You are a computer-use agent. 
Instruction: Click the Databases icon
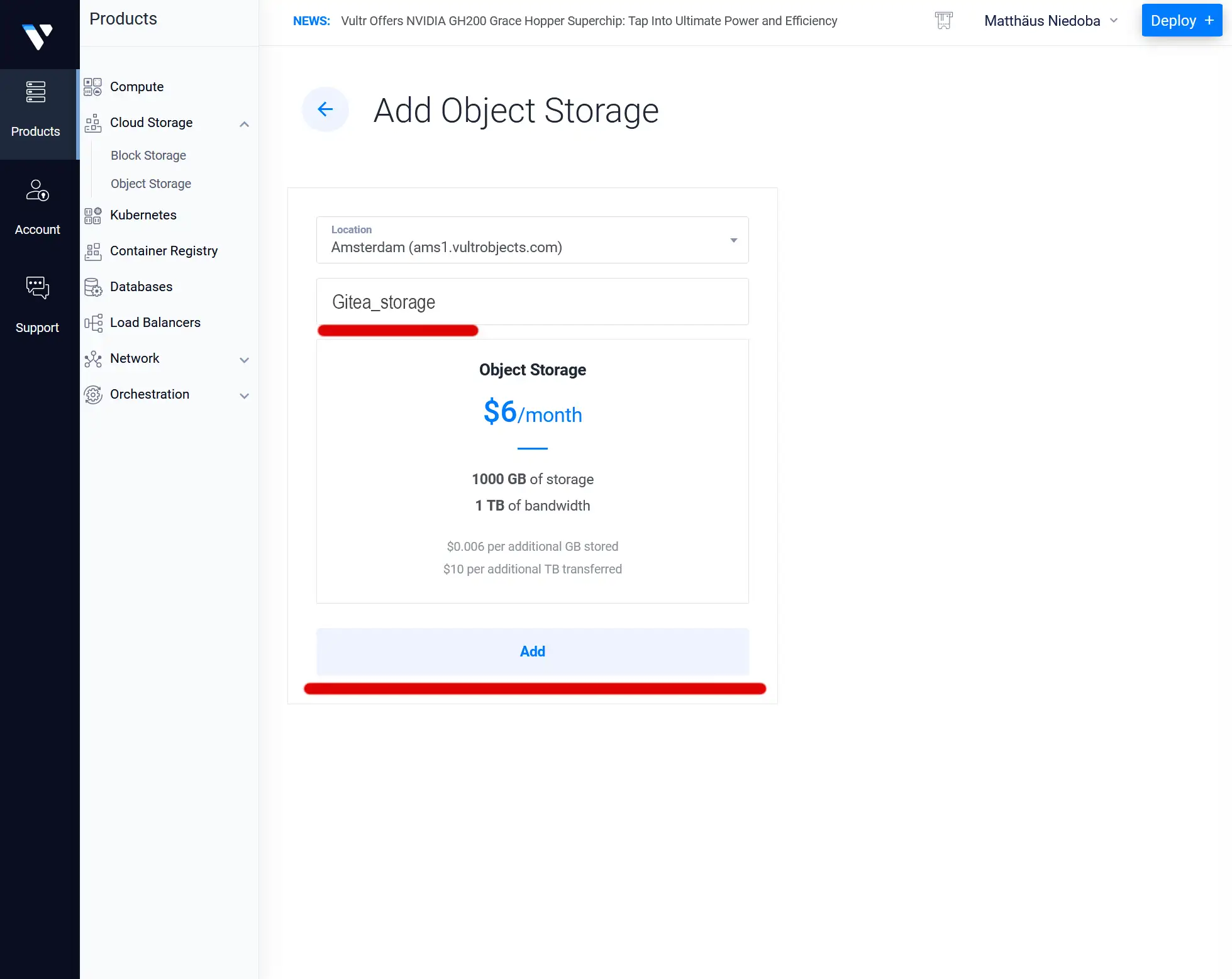92,287
